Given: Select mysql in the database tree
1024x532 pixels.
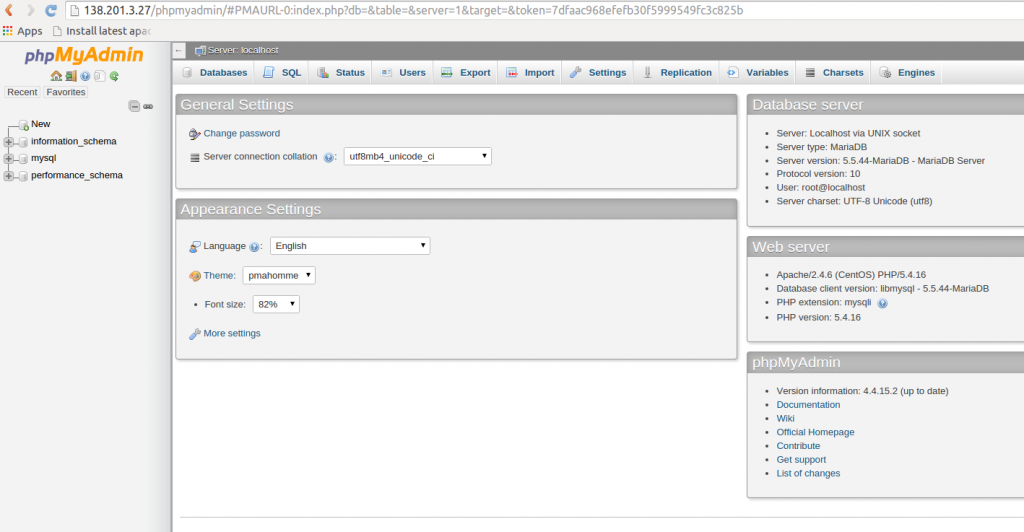Looking at the screenshot, I should pyautogui.click(x=44, y=158).
